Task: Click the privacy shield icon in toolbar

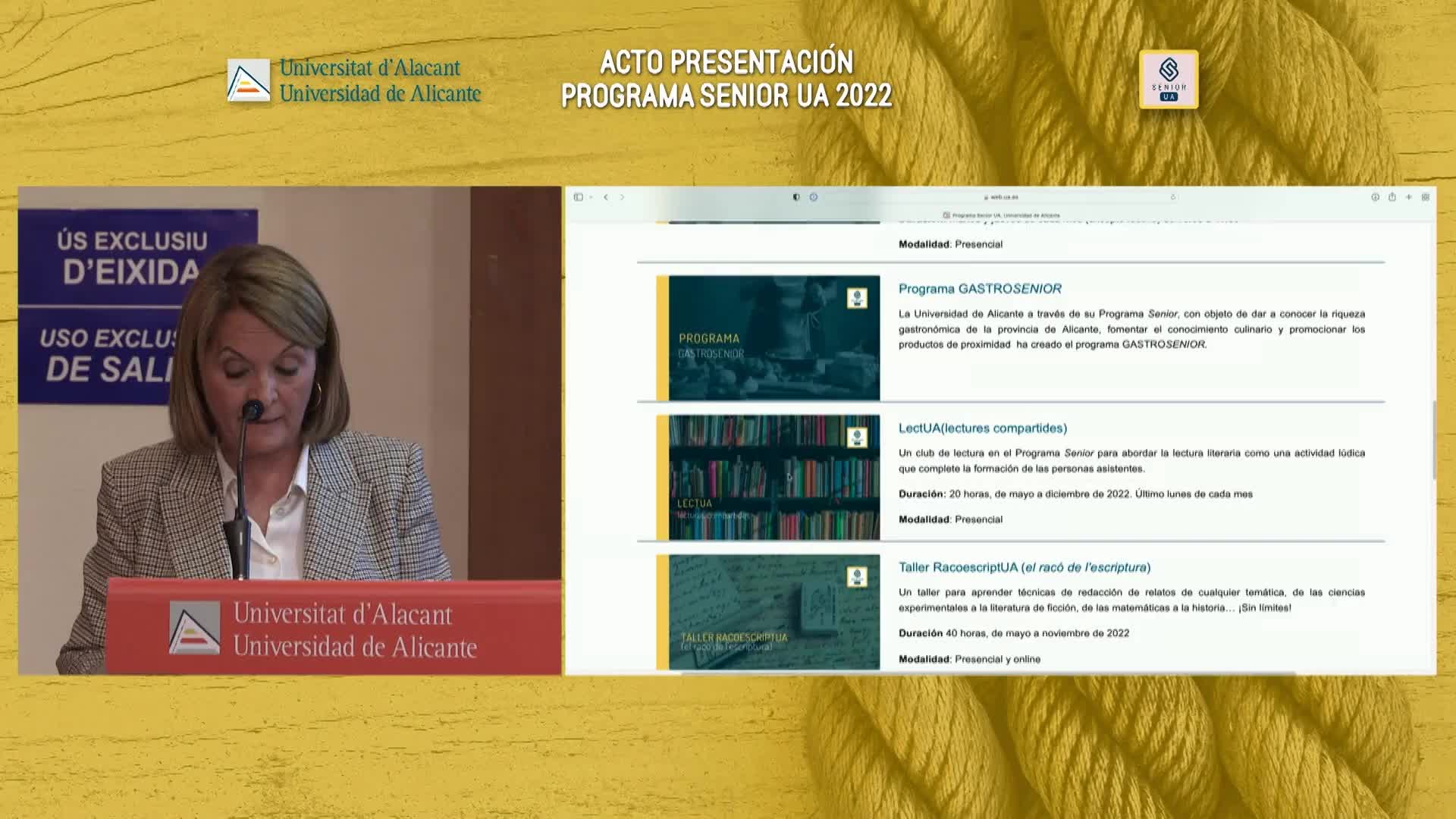Action: point(795,197)
